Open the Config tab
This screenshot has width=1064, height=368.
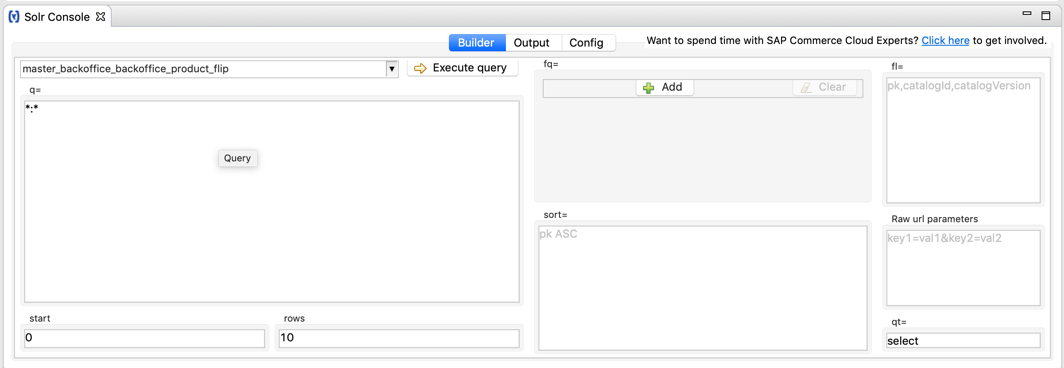pos(586,43)
